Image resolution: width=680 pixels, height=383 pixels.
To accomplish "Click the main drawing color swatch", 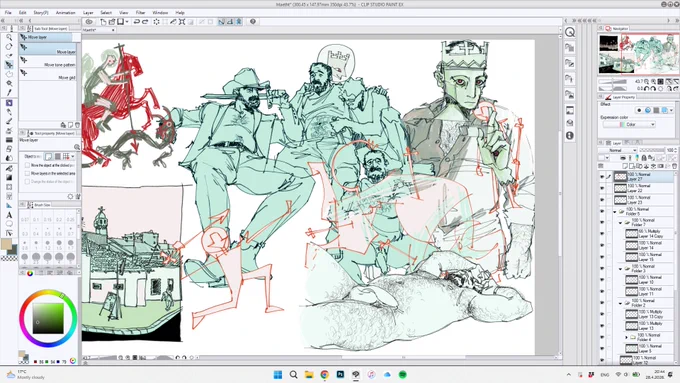I will click(6, 244).
